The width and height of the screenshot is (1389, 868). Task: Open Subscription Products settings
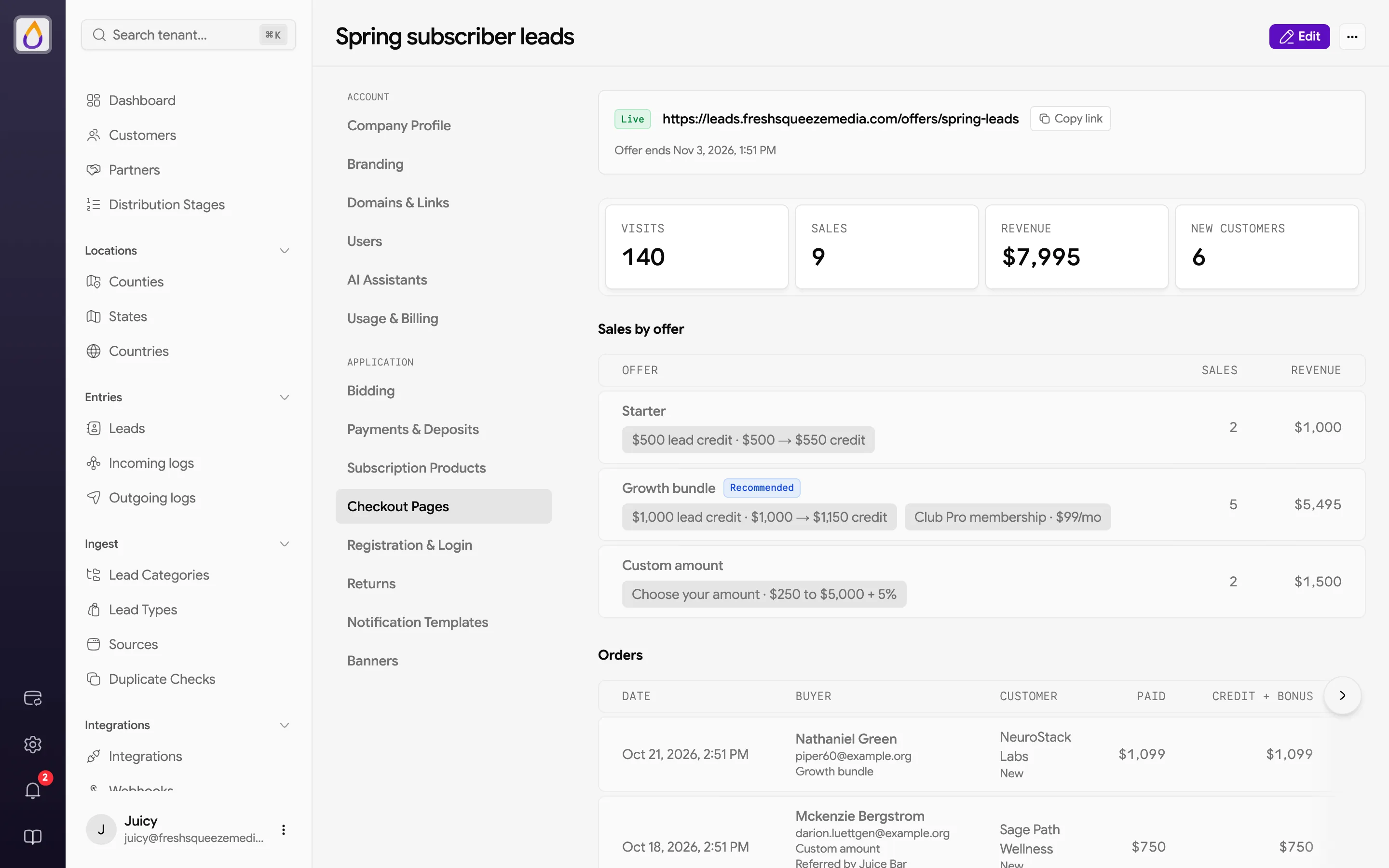(x=416, y=468)
